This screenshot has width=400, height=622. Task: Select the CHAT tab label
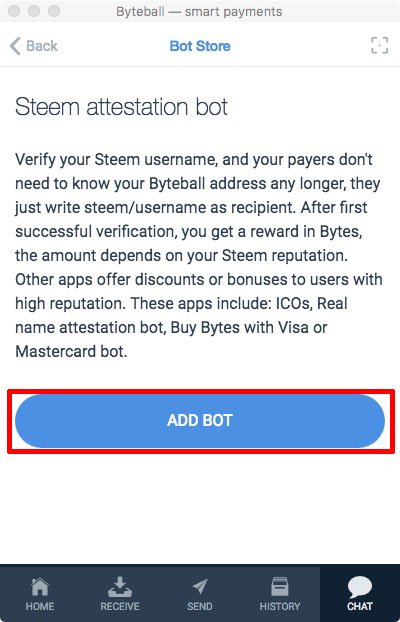tap(360, 607)
